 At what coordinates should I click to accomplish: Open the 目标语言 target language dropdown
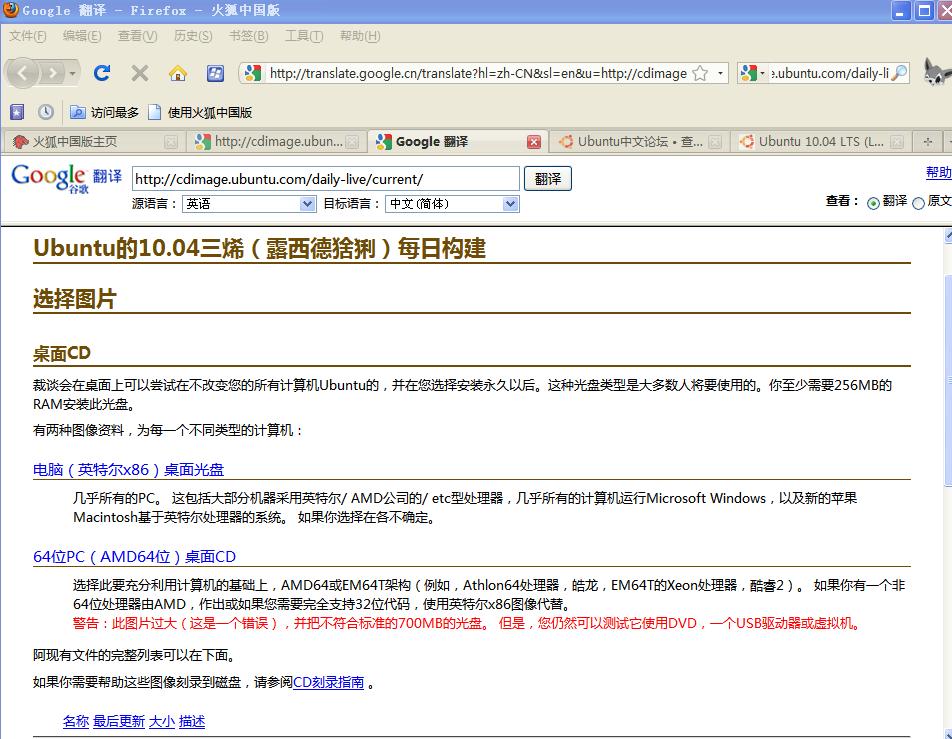(452, 204)
